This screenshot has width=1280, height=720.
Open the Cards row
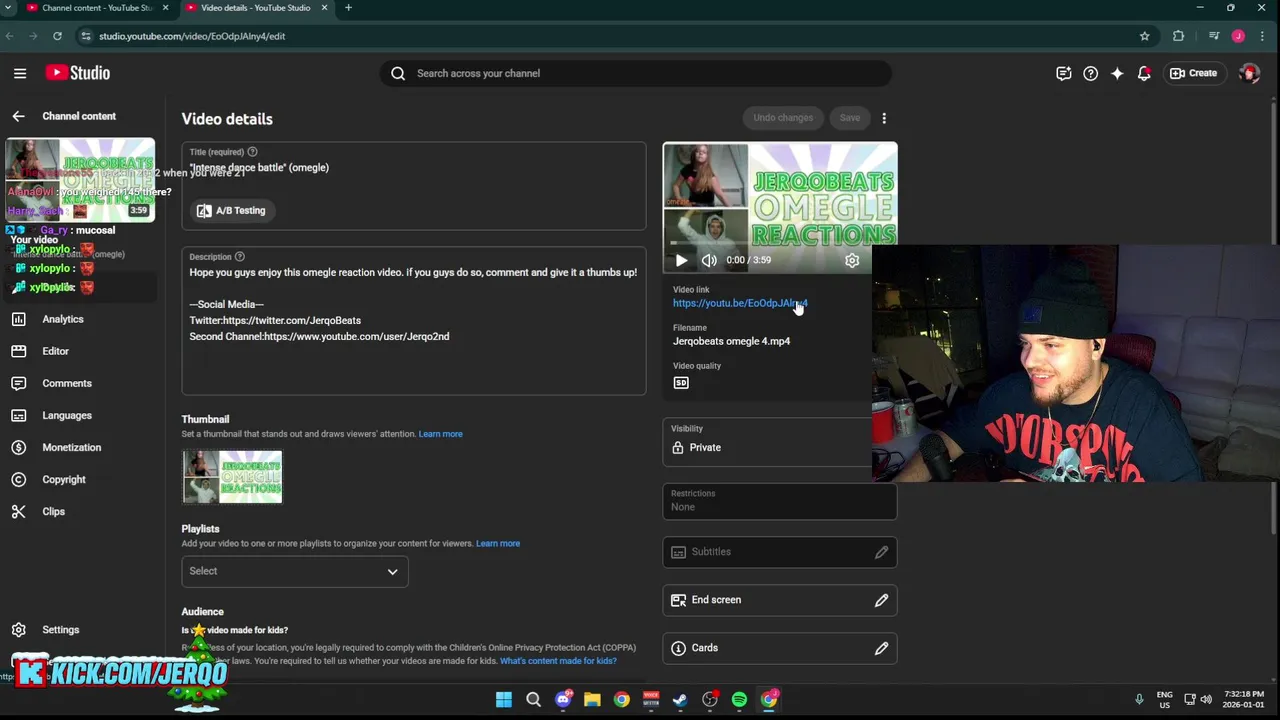click(x=780, y=648)
